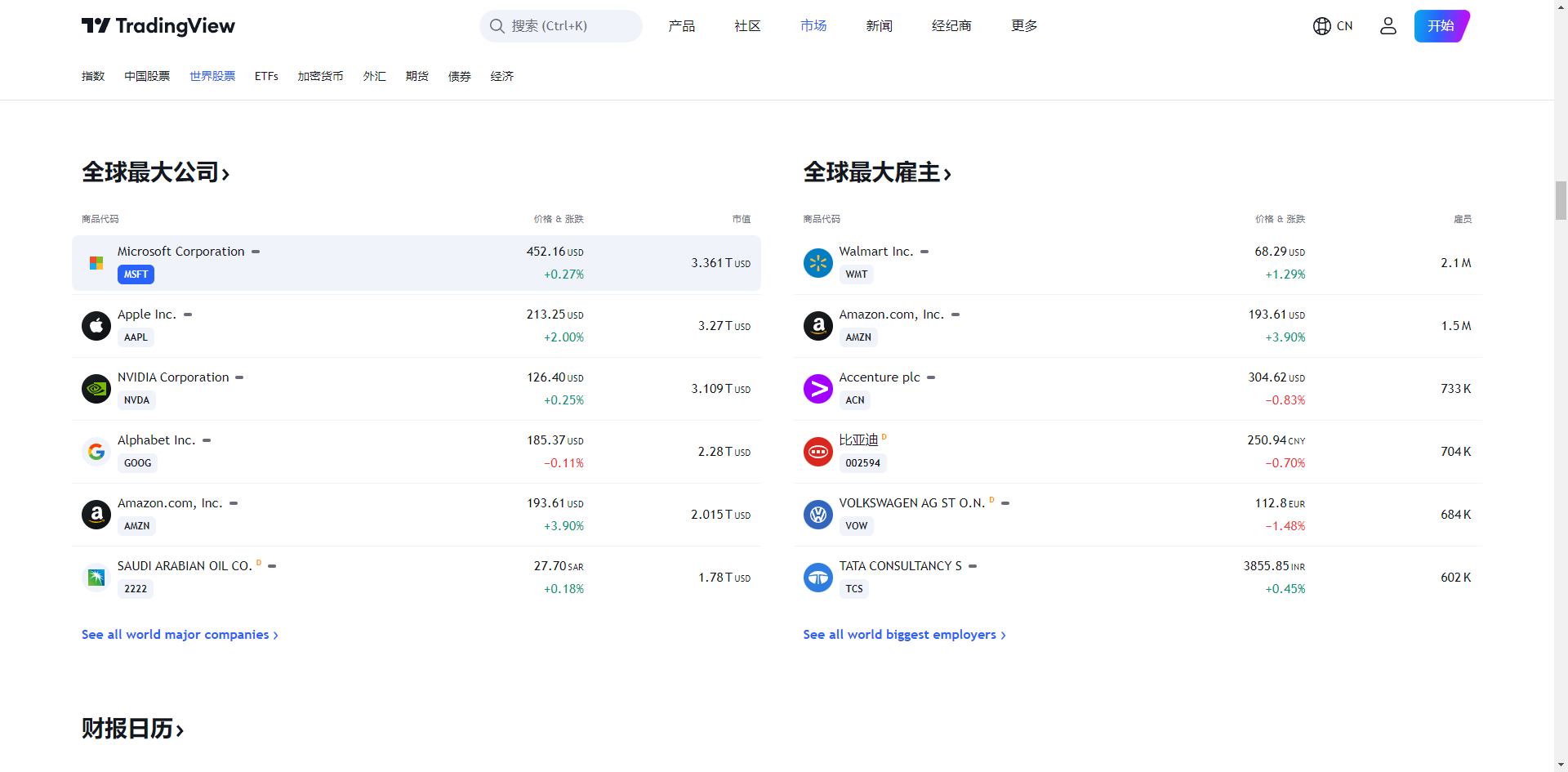Image resolution: width=1568 pixels, height=772 pixels.
Task: Click the Microsoft market cap 3.361 T value
Action: (721, 263)
